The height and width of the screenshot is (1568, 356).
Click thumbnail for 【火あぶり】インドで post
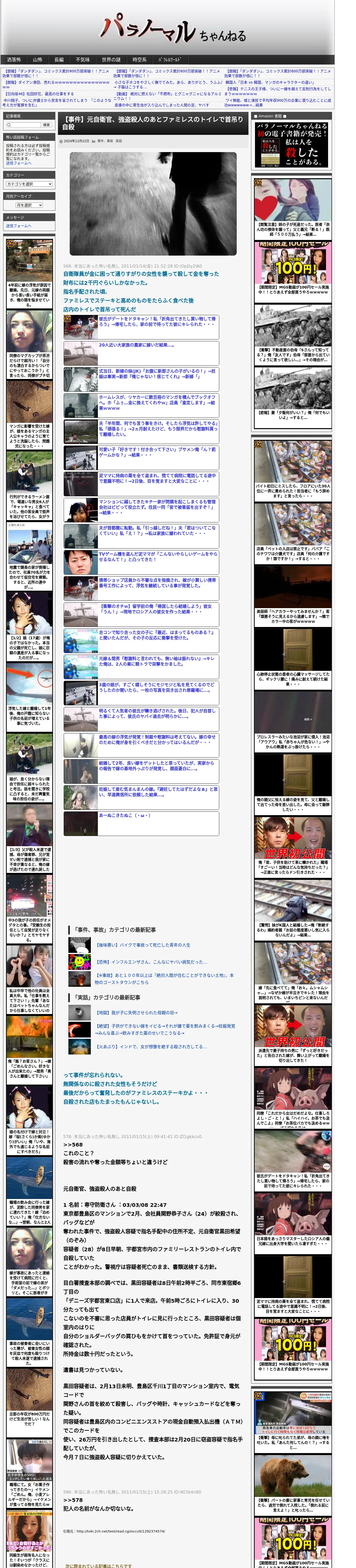[x=80, y=1047]
